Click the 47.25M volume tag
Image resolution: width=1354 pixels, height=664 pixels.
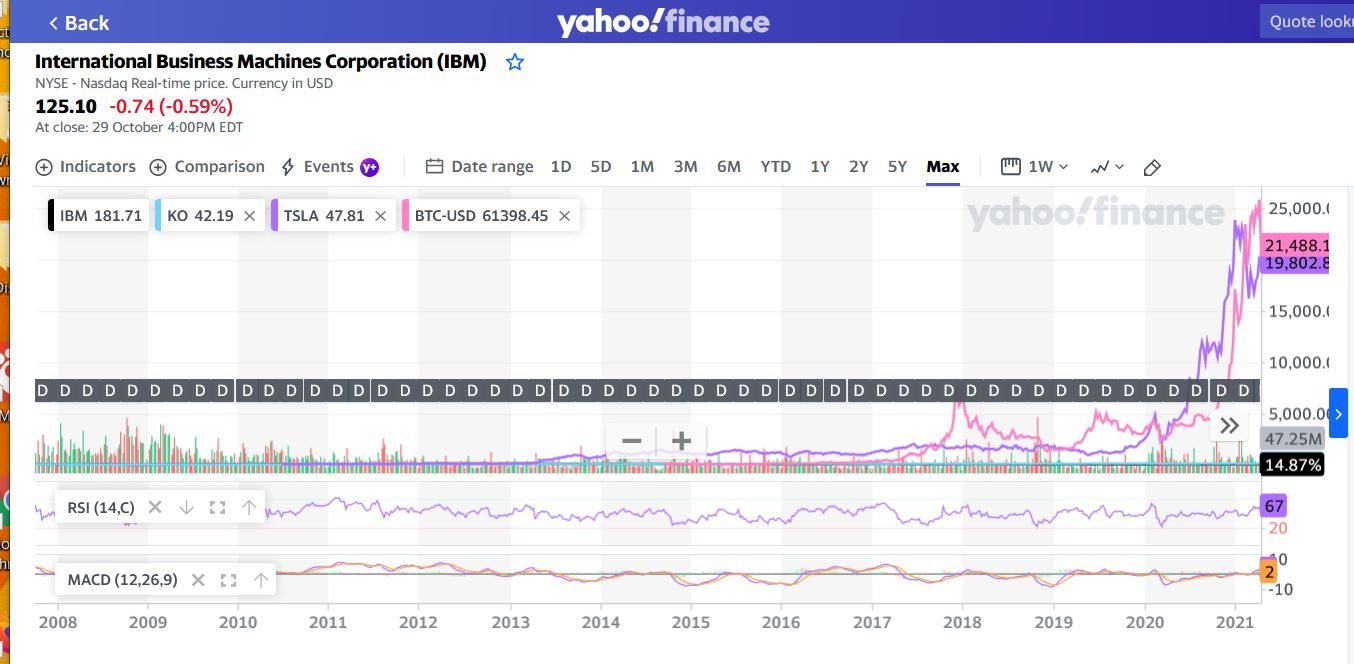click(1293, 439)
